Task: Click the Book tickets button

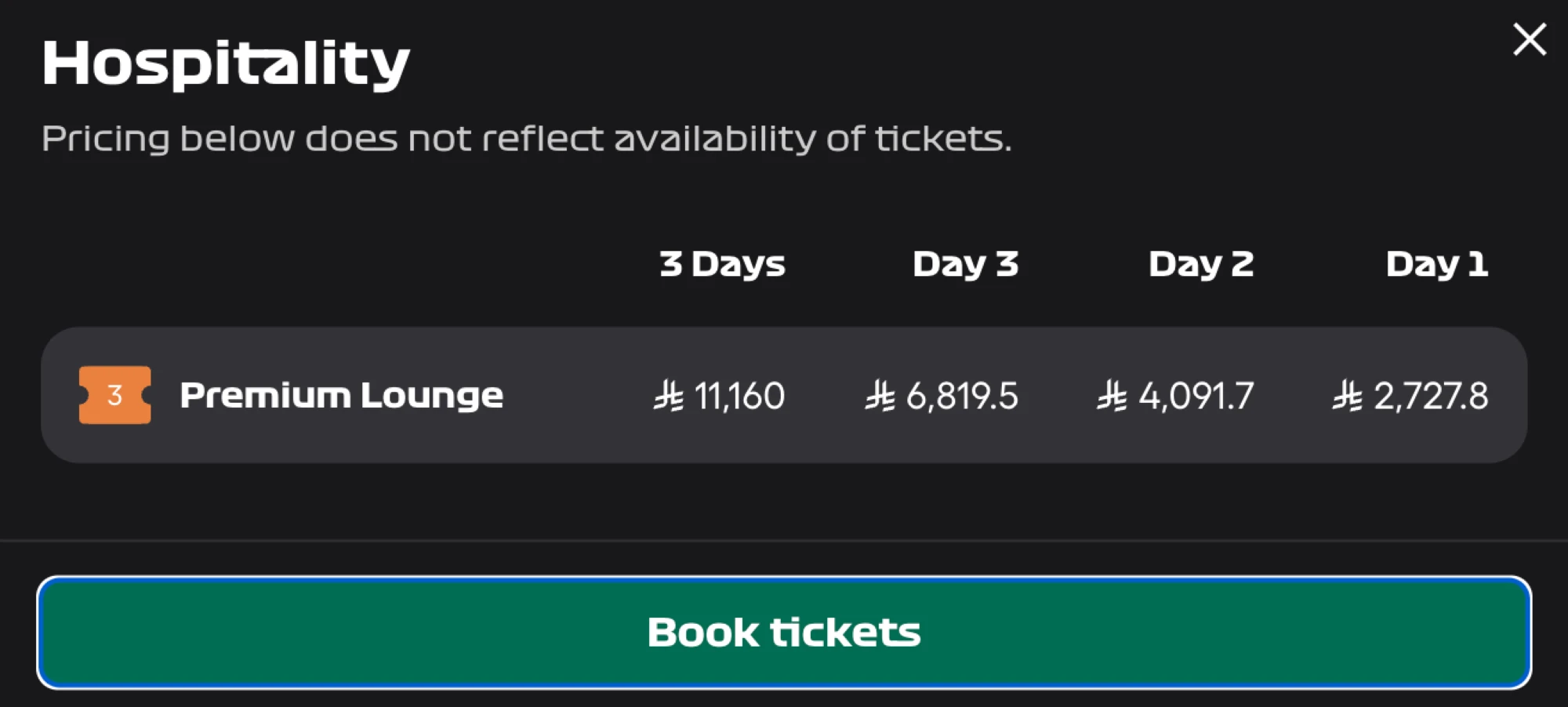Action: pos(784,633)
